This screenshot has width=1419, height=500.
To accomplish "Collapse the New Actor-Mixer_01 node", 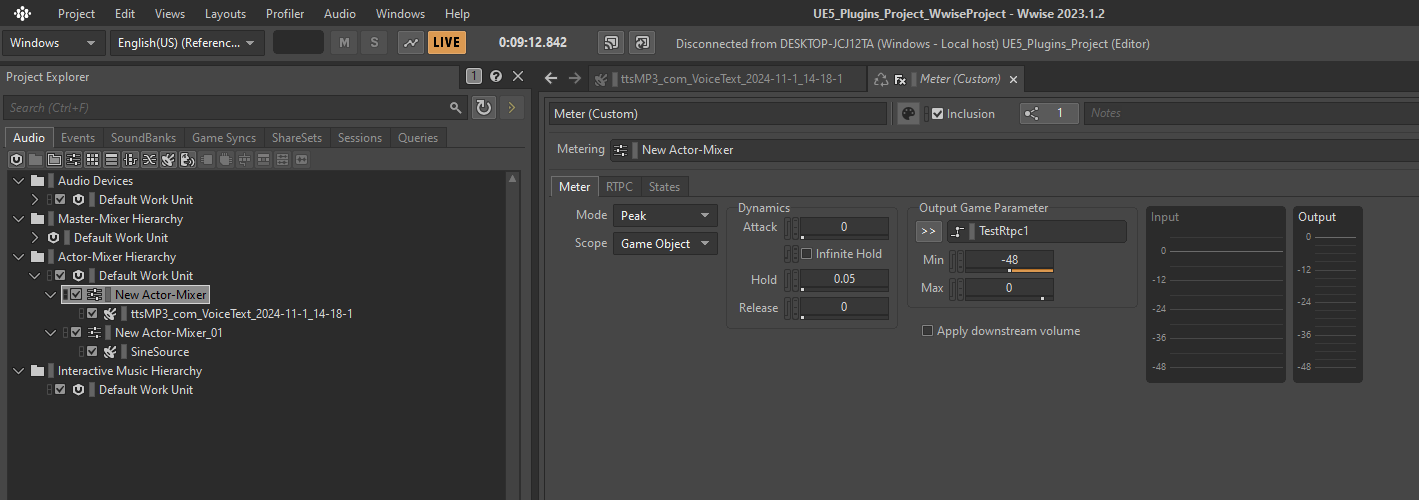I will coord(51,333).
